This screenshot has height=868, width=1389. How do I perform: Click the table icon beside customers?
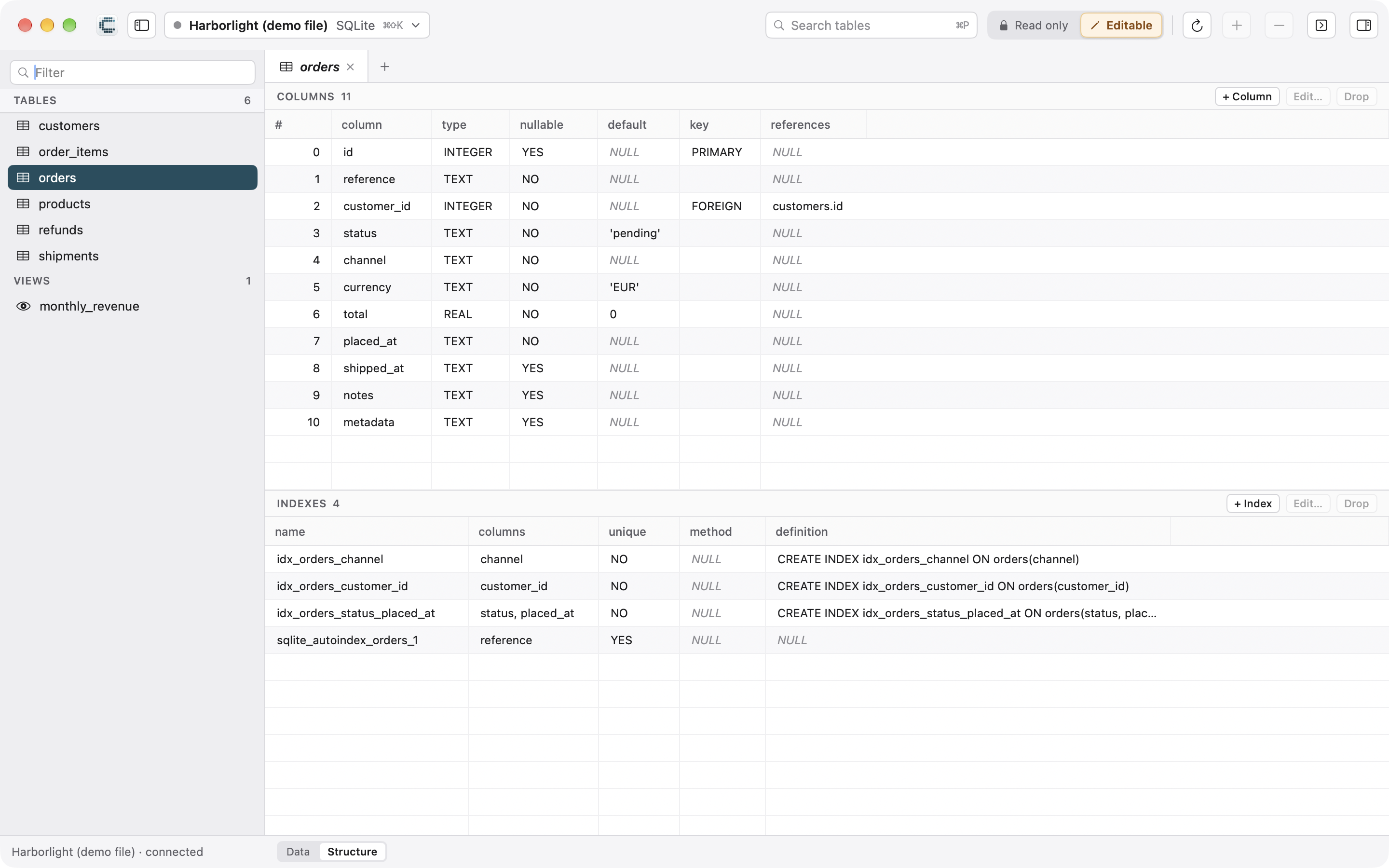(x=23, y=126)
